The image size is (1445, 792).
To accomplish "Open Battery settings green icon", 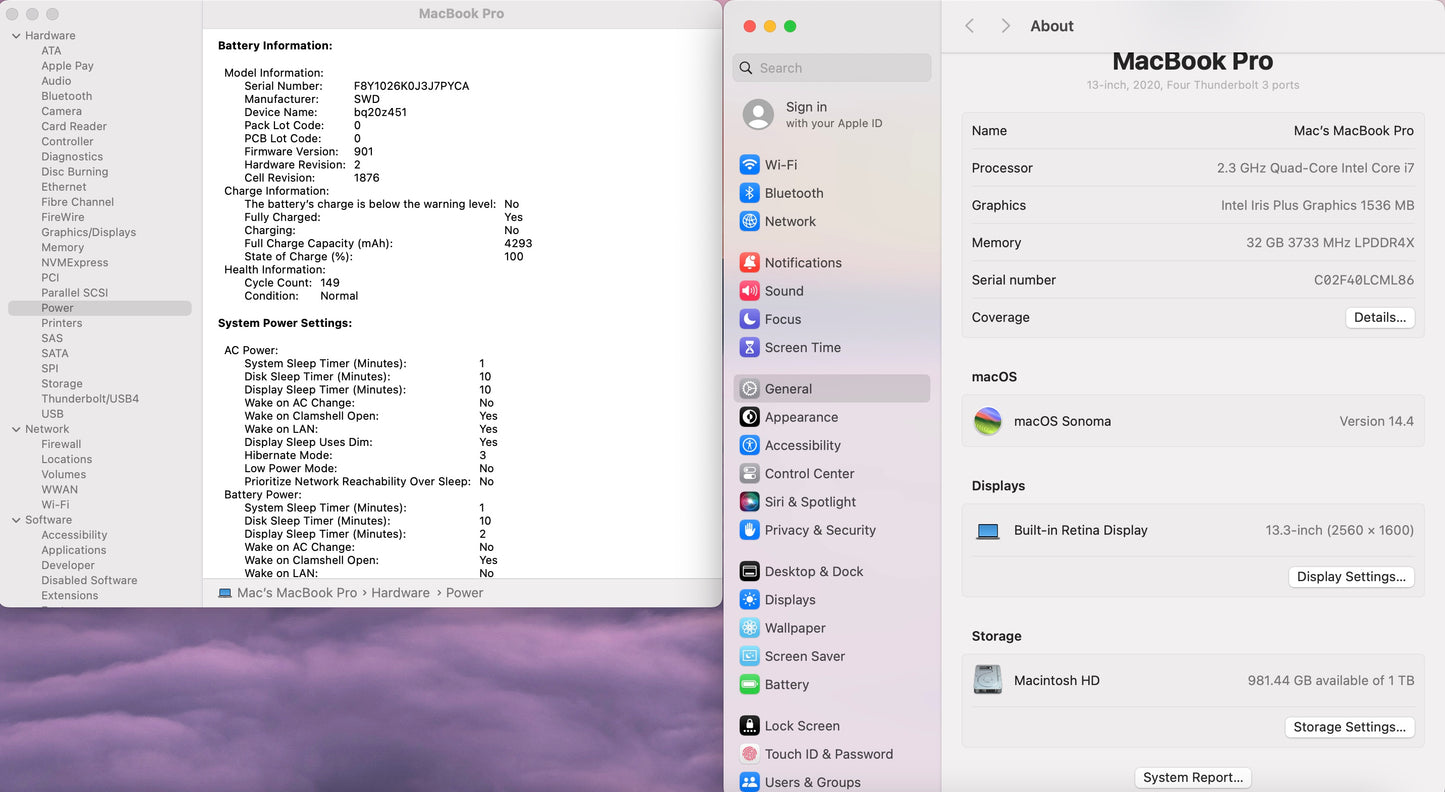I will pyautogui.click(x=749, y=685).
